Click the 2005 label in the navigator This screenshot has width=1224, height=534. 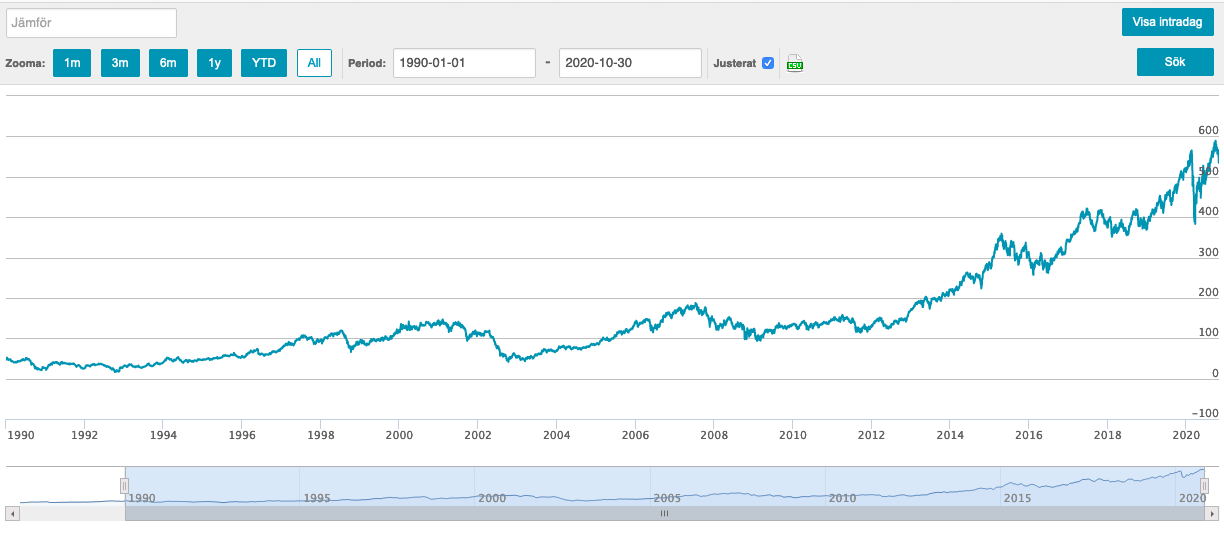coord(667,498)
